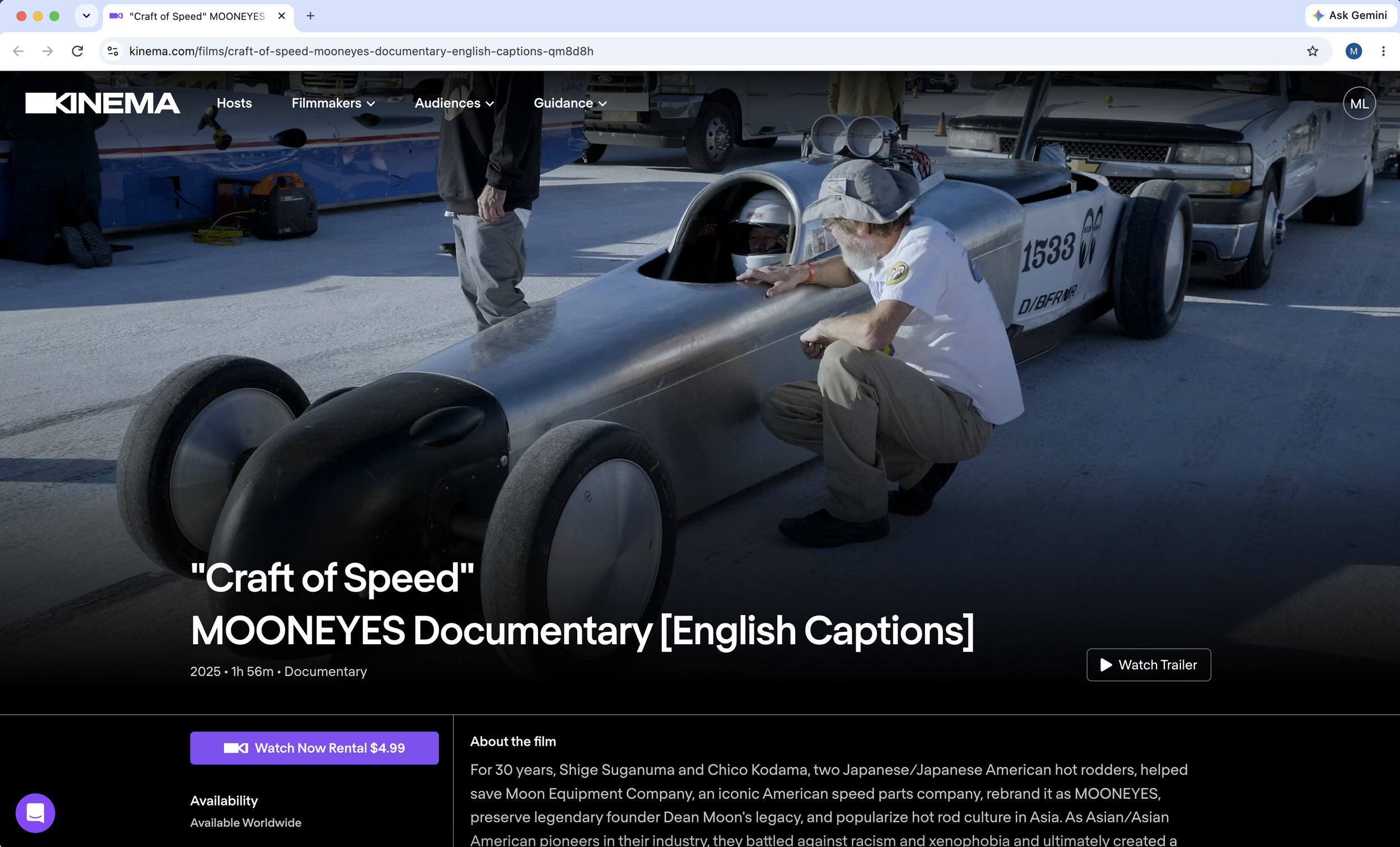
Task: Click the macOS green fullscreen button
Action: click(54, 16)
